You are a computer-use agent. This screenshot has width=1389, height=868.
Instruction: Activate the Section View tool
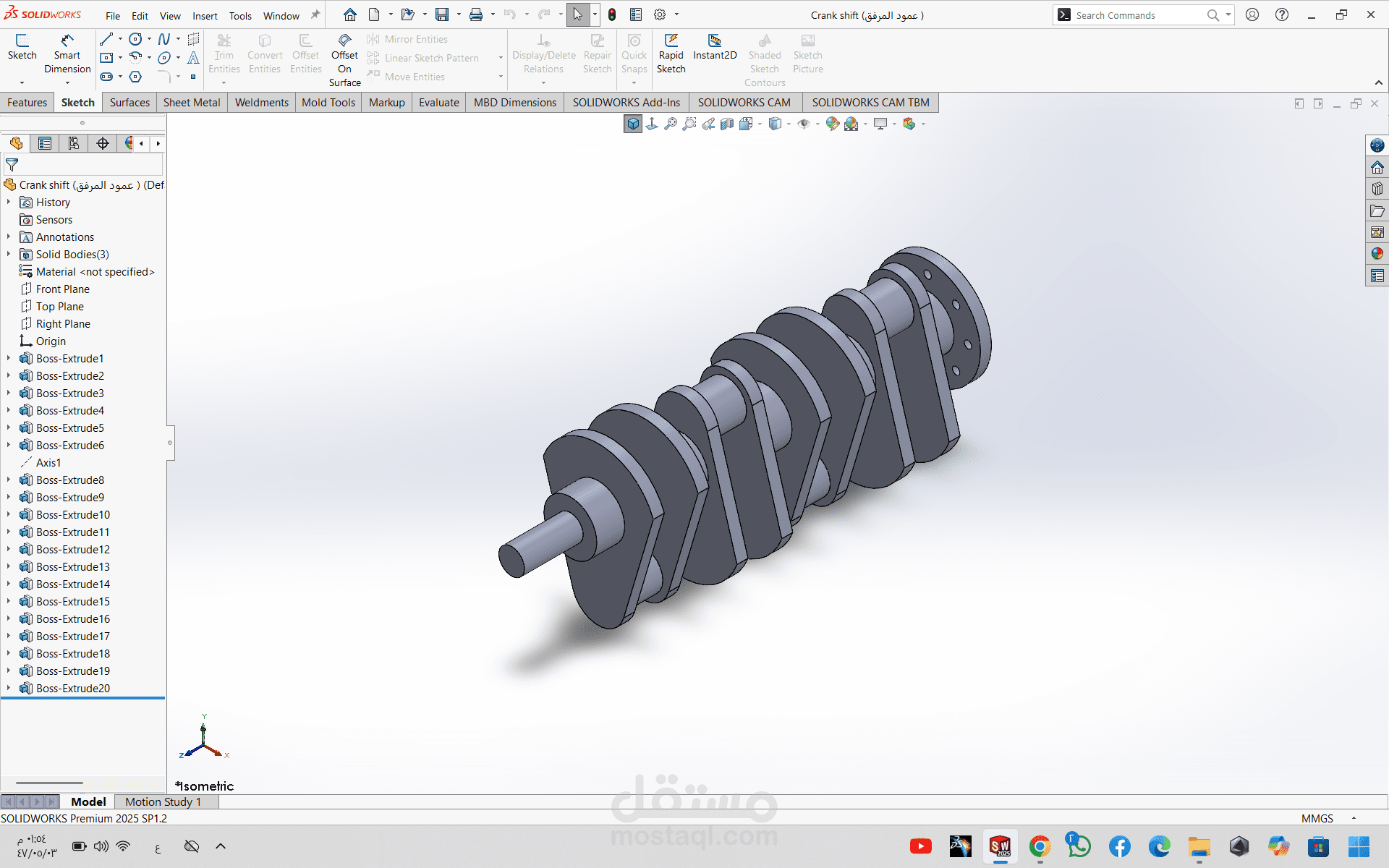click(x=727, y=124)
